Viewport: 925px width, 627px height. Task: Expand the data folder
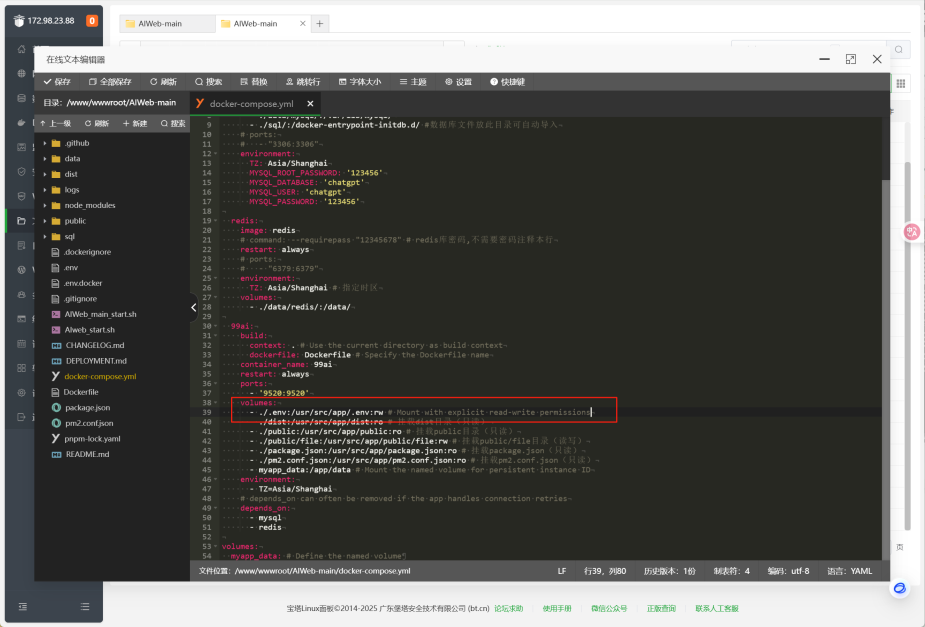pos(45,159)
